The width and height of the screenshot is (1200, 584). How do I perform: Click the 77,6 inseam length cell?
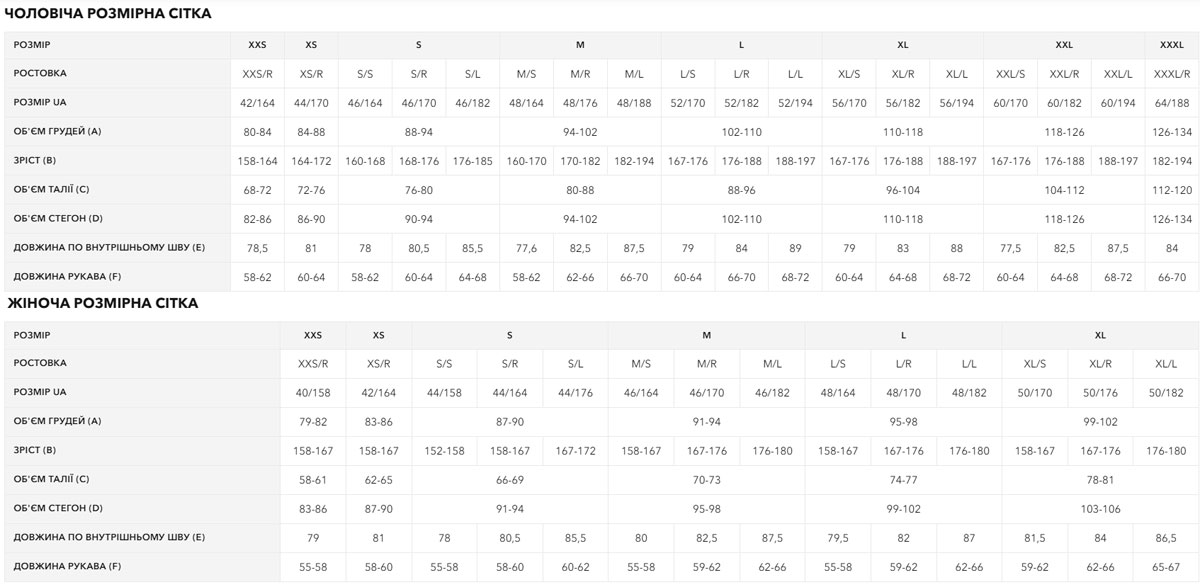(x=526, y=248)
